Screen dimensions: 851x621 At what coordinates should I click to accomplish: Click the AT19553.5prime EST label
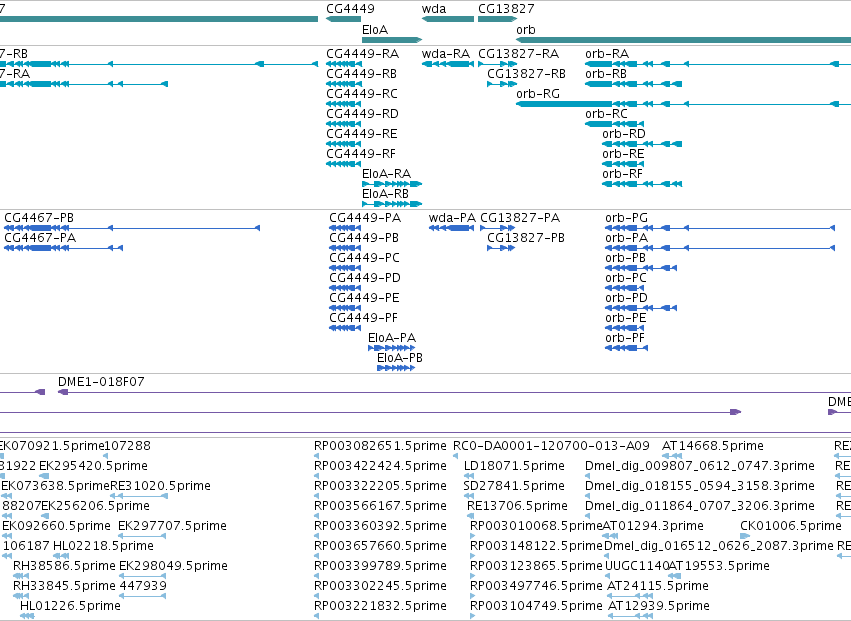pos(719,566)
